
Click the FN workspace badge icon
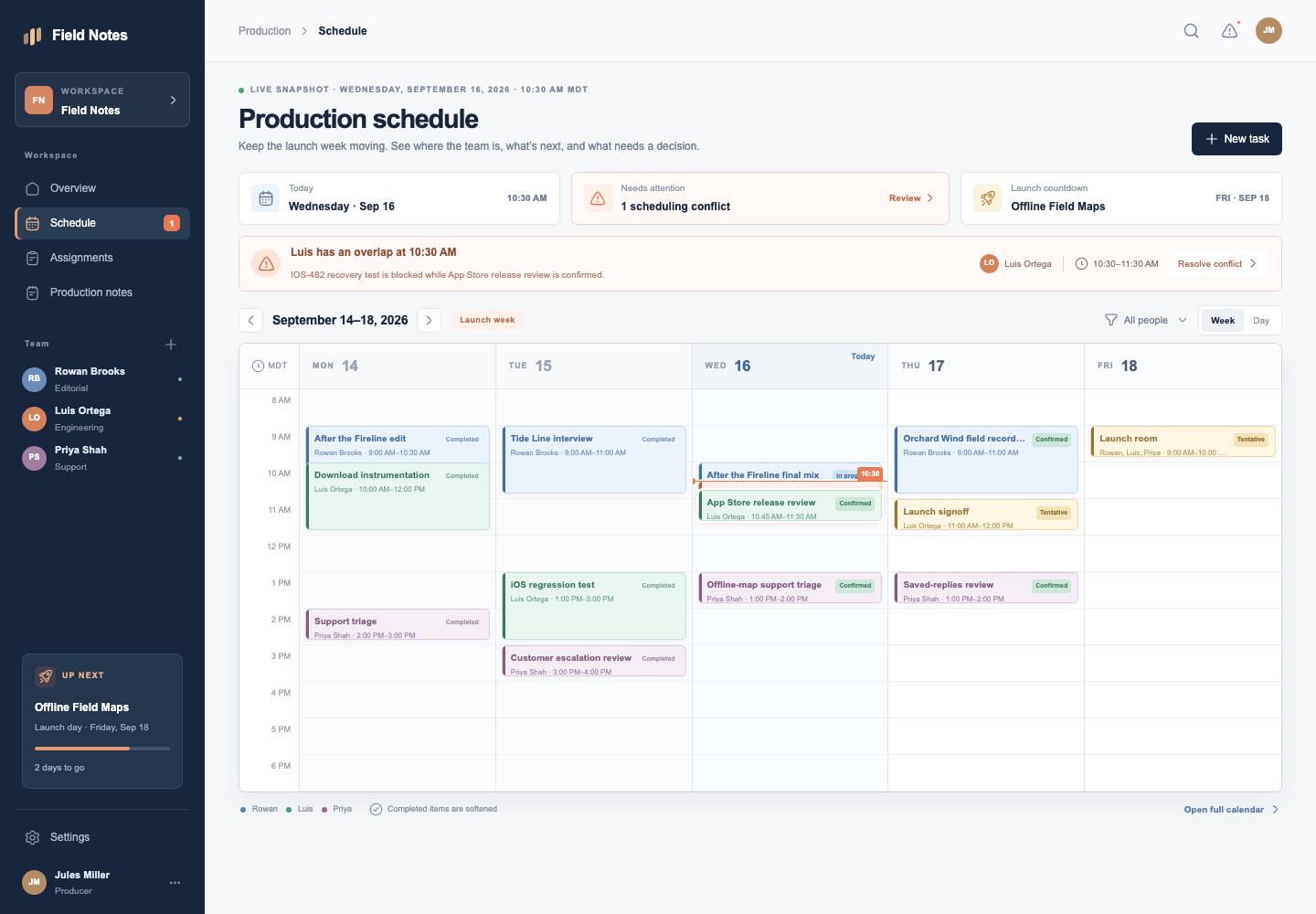38,101
